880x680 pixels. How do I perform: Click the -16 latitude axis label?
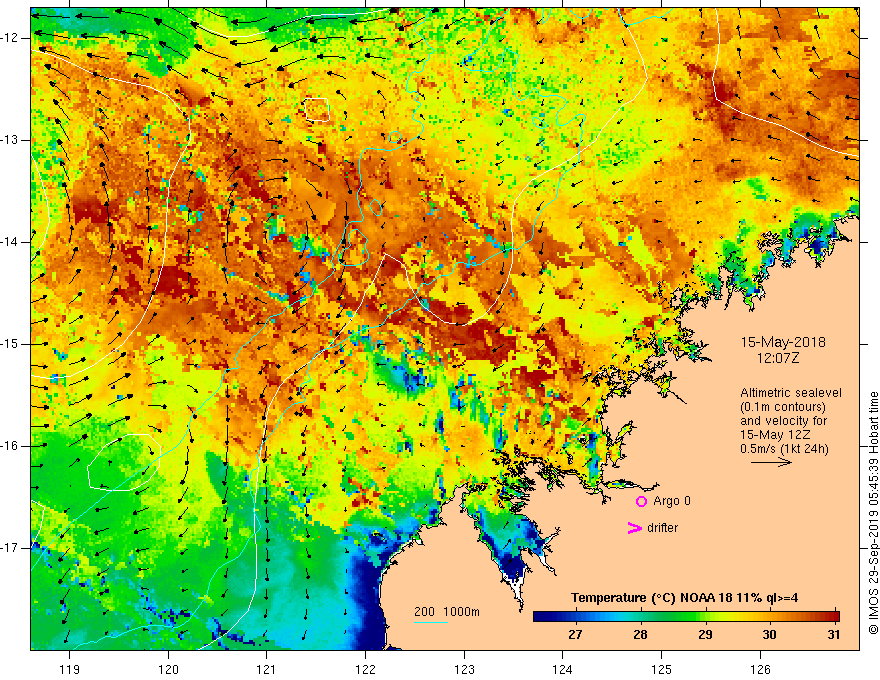point(10,446)
